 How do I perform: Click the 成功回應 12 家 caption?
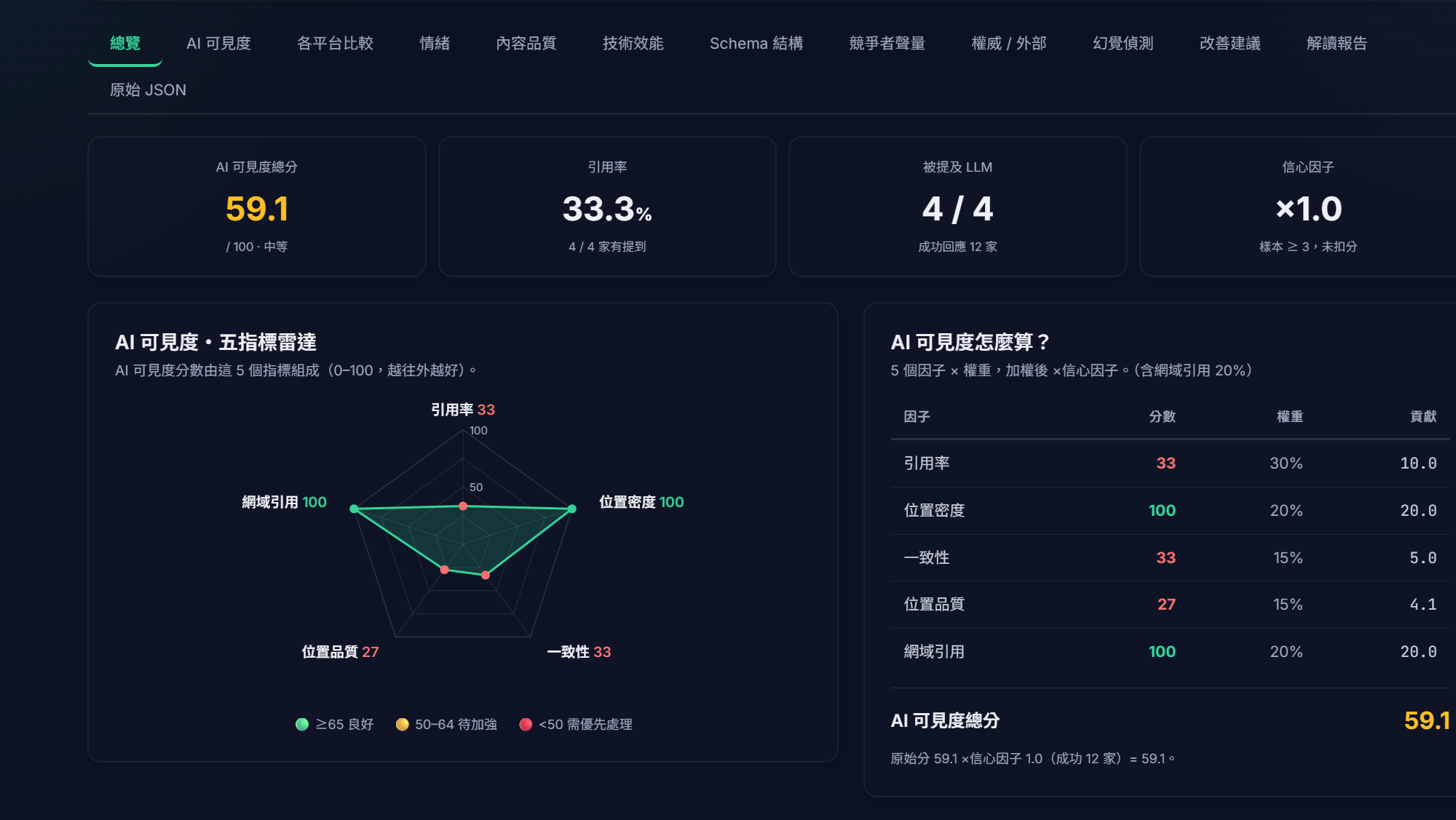point(957,247)
